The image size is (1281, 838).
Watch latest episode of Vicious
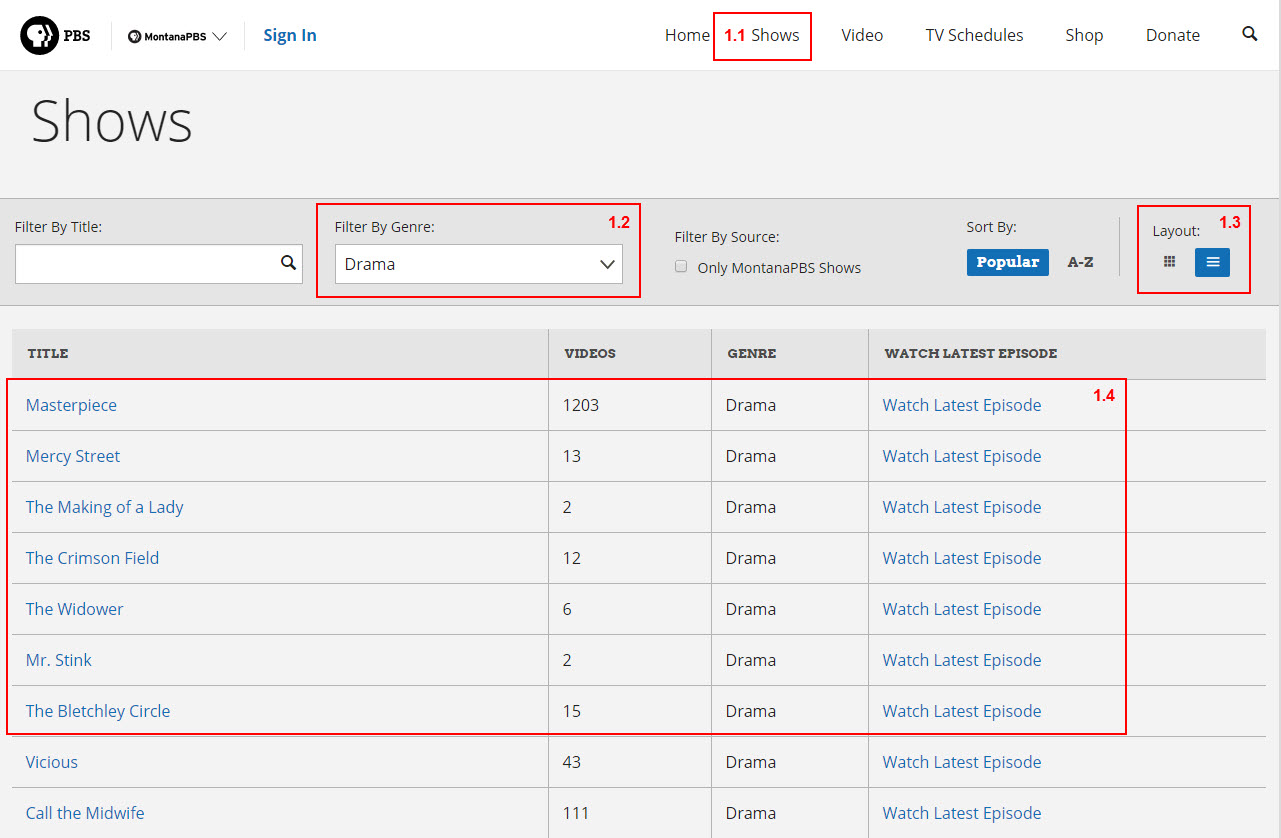[962, 762]
